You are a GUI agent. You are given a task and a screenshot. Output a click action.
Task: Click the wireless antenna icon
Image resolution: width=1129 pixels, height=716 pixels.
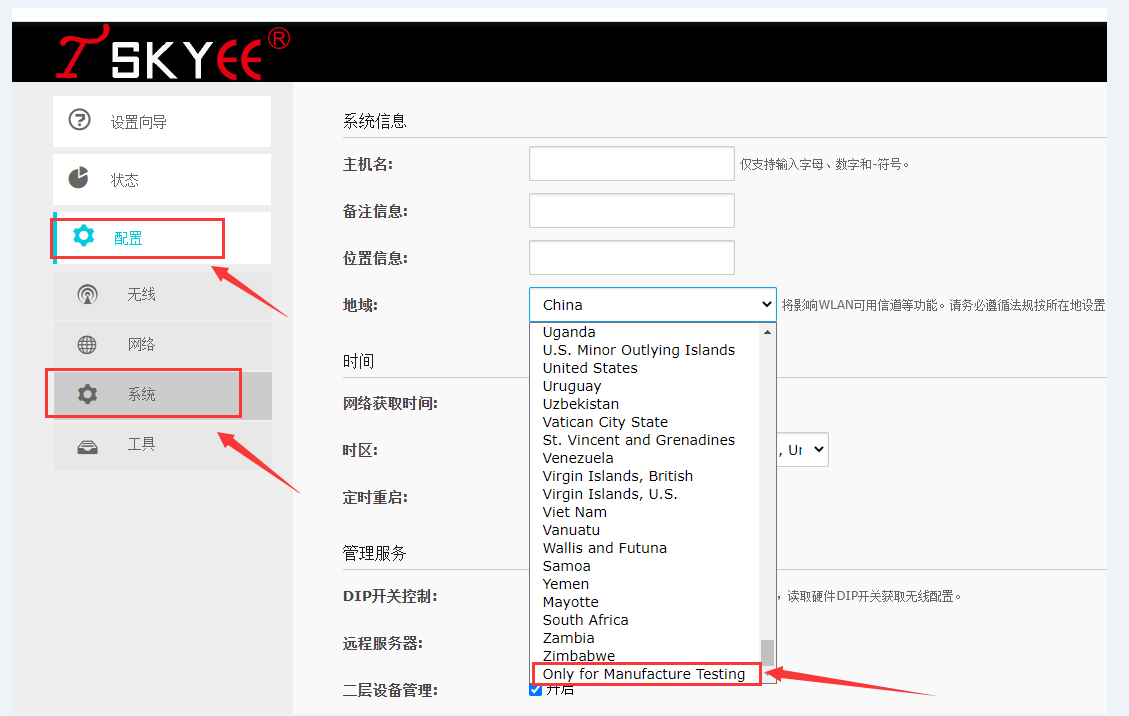[88, 295]
